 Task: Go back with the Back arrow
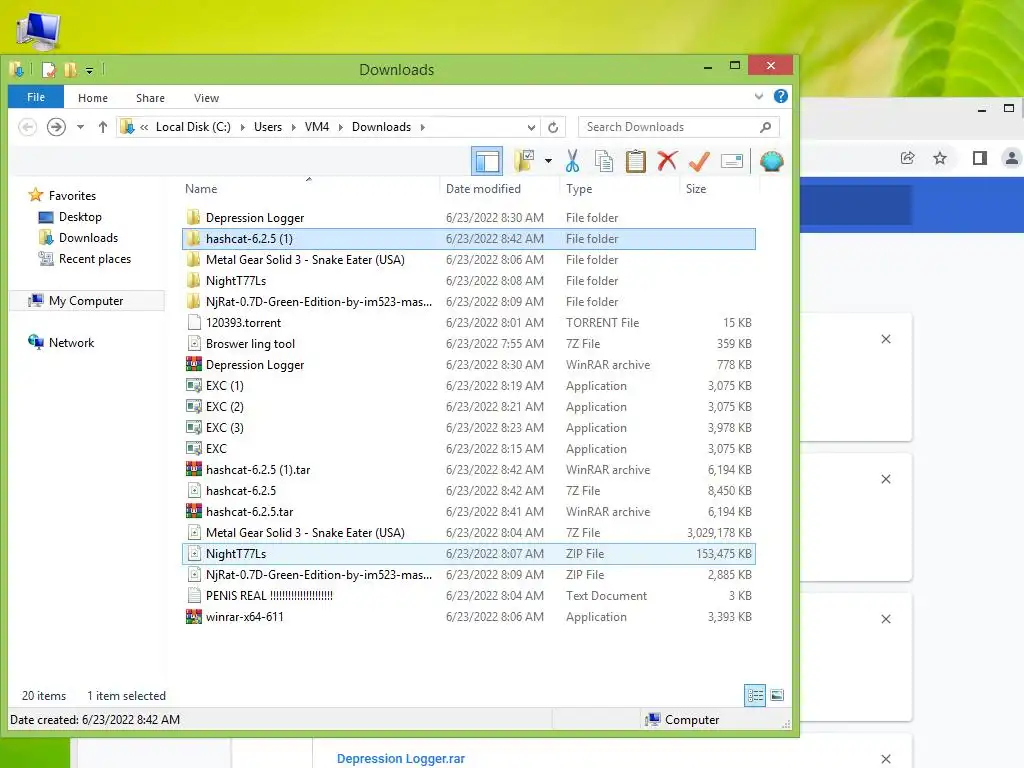point(27,127)
